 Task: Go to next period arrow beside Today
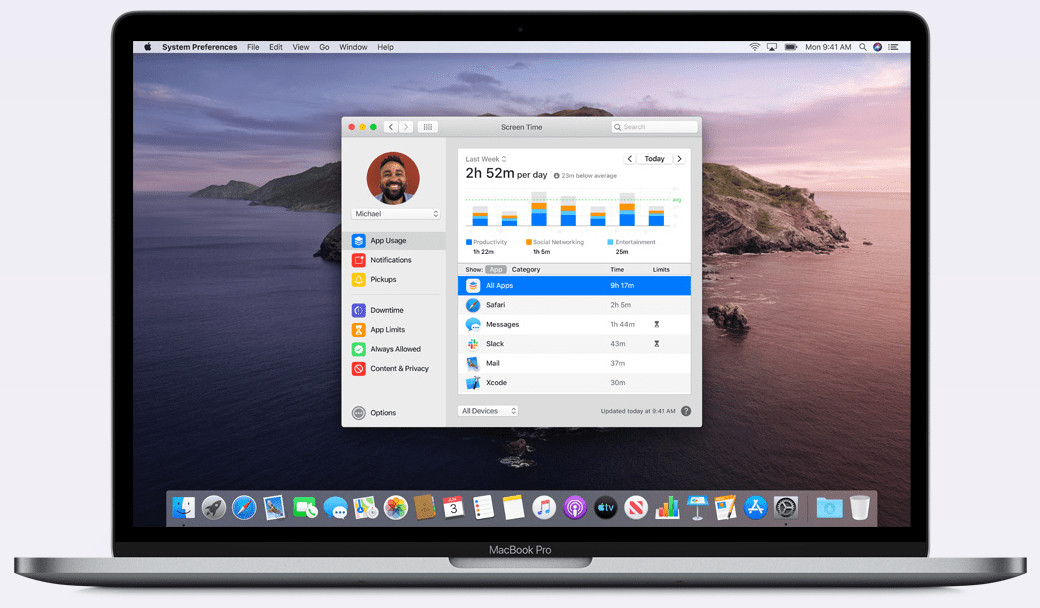pyautogui.click(x=679, y=159)
